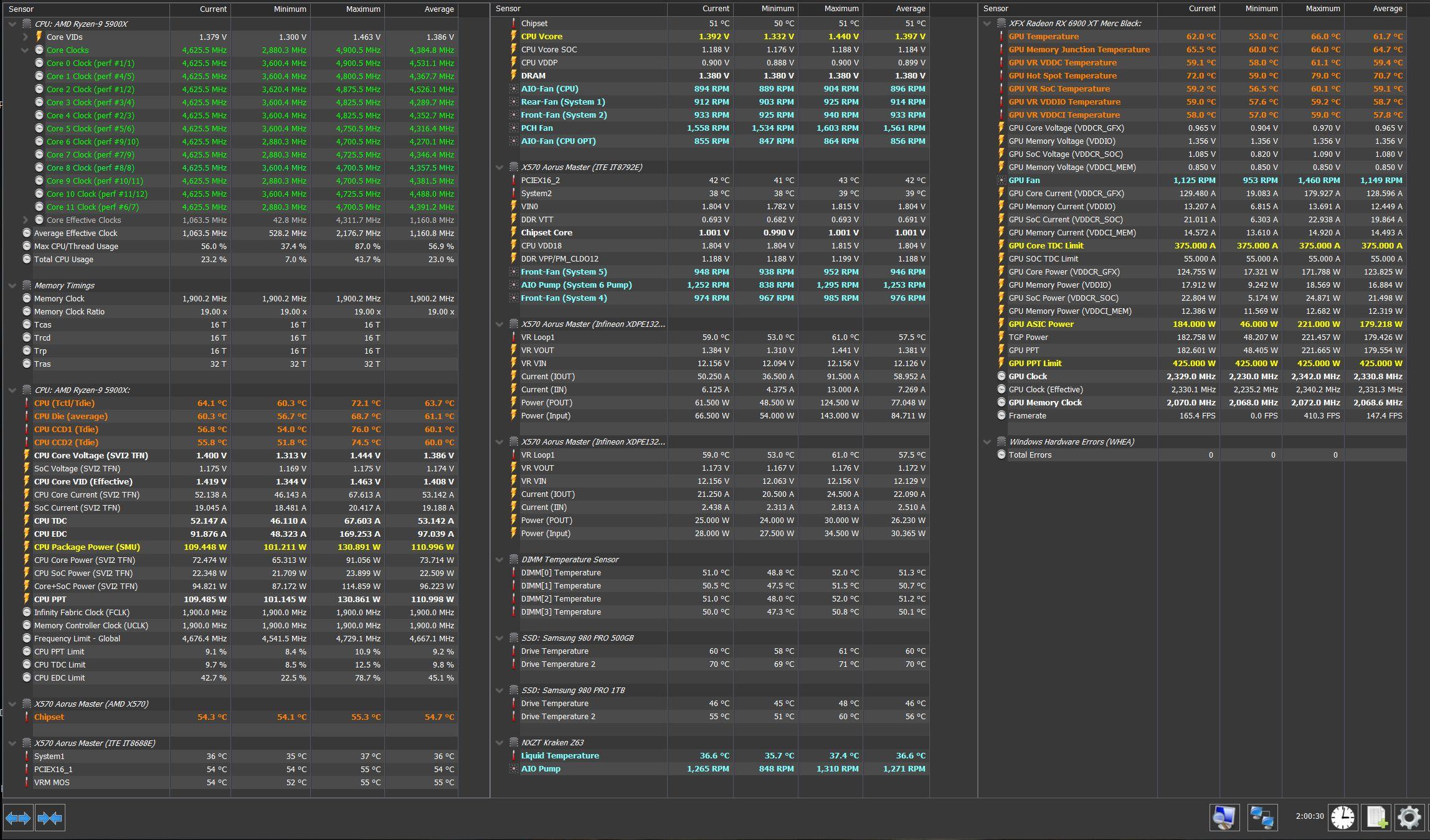Collapse the Memory Timings group

[12, 285]
